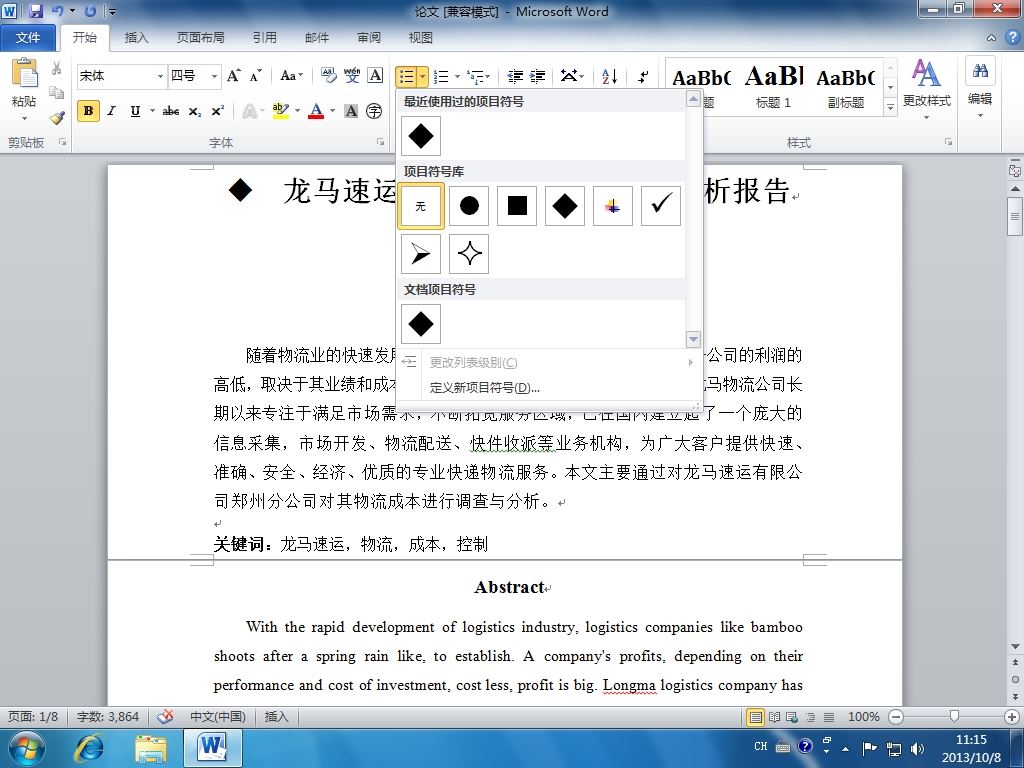Open the font color dropdown arrow

(x=332, y=111)
